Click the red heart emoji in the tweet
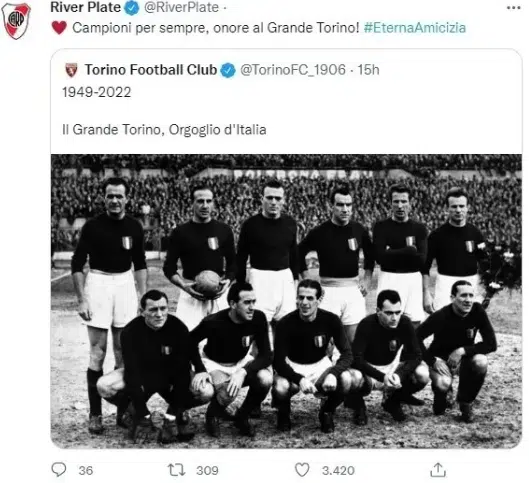Viewport: 529px width, 483px height. [59, 28]
